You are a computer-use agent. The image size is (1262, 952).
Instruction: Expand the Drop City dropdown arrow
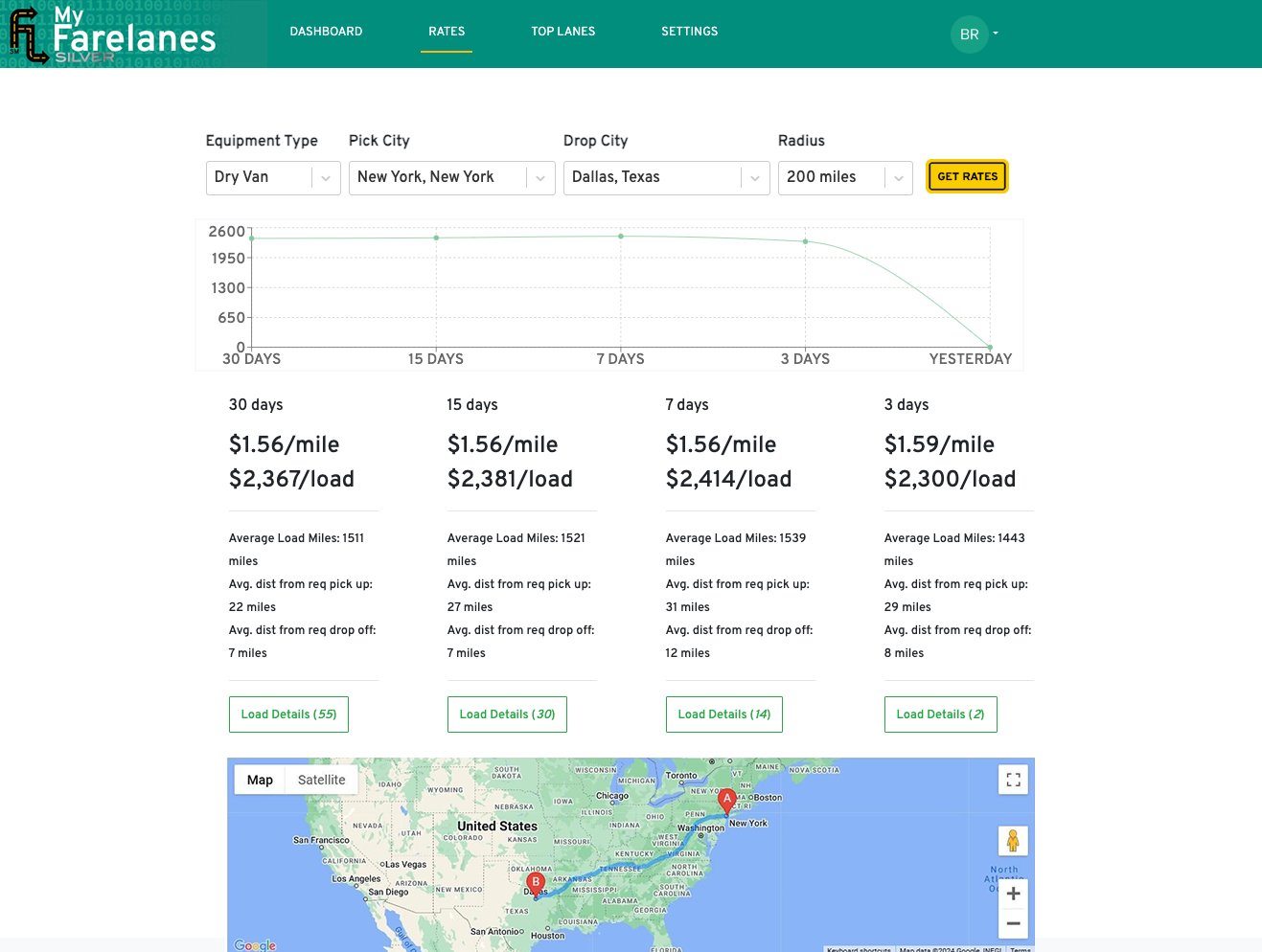755,178
